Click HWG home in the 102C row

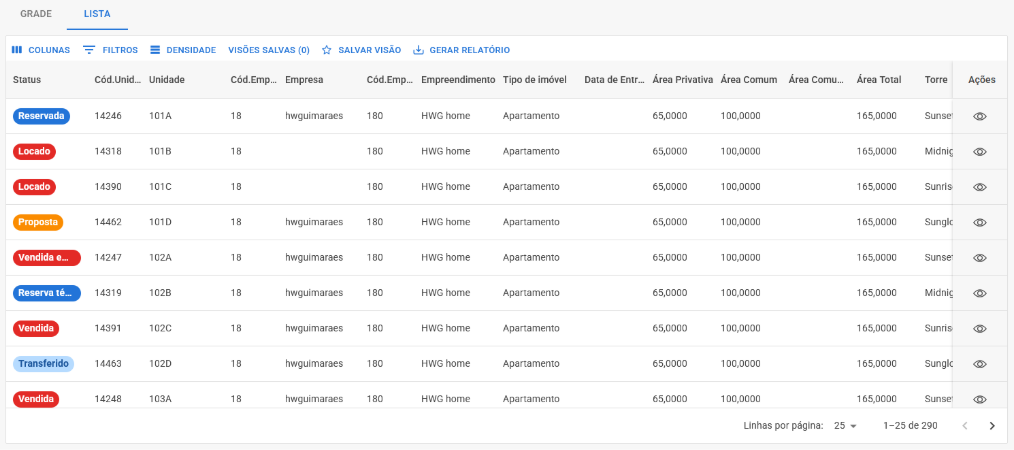click(446, 328)
